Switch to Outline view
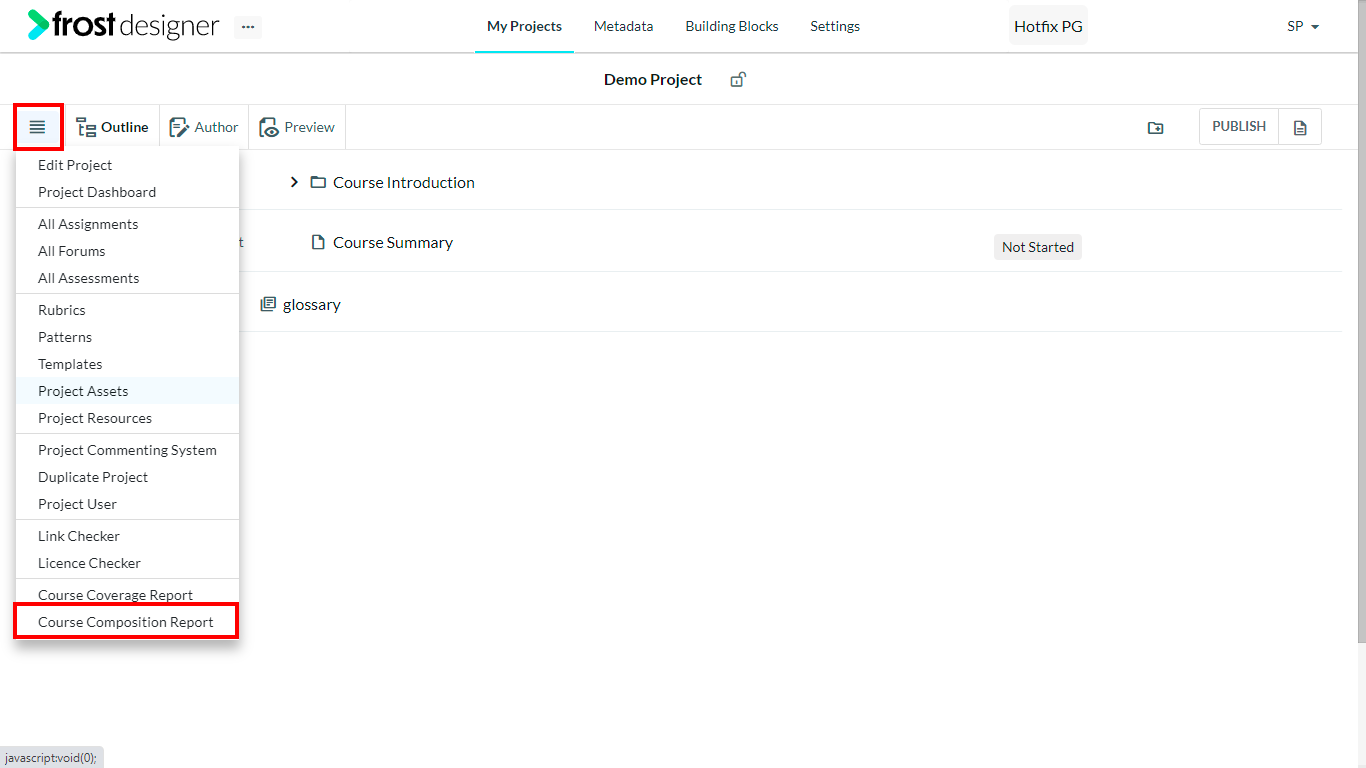 (x=112, y=127)
